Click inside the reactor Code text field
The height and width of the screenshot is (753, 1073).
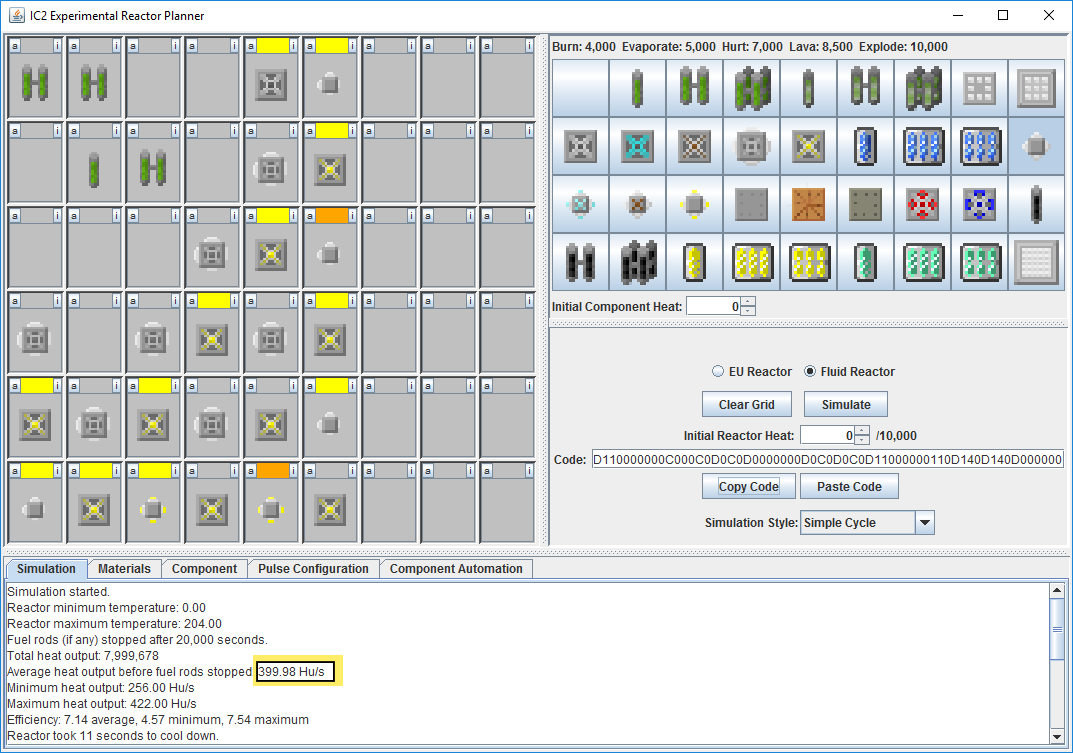click(x=827, y=460)
